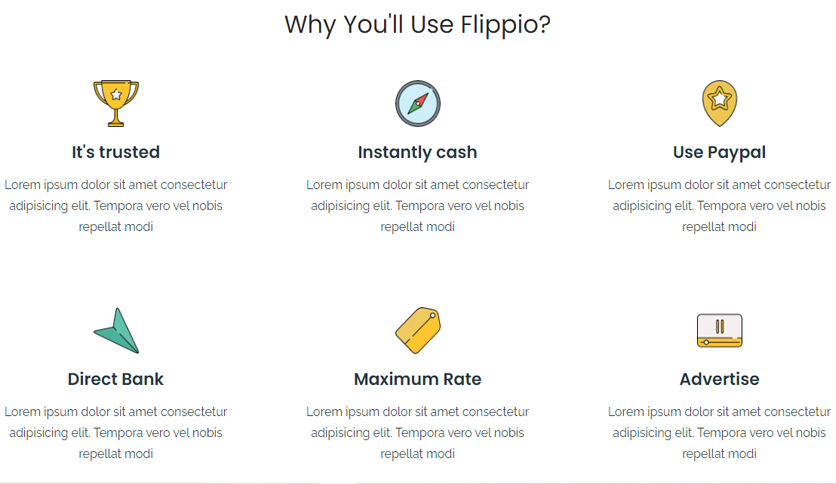836x484 pixels.
Task: Open the "Maximum Rate" heading
Action: [x=417, y=379]
